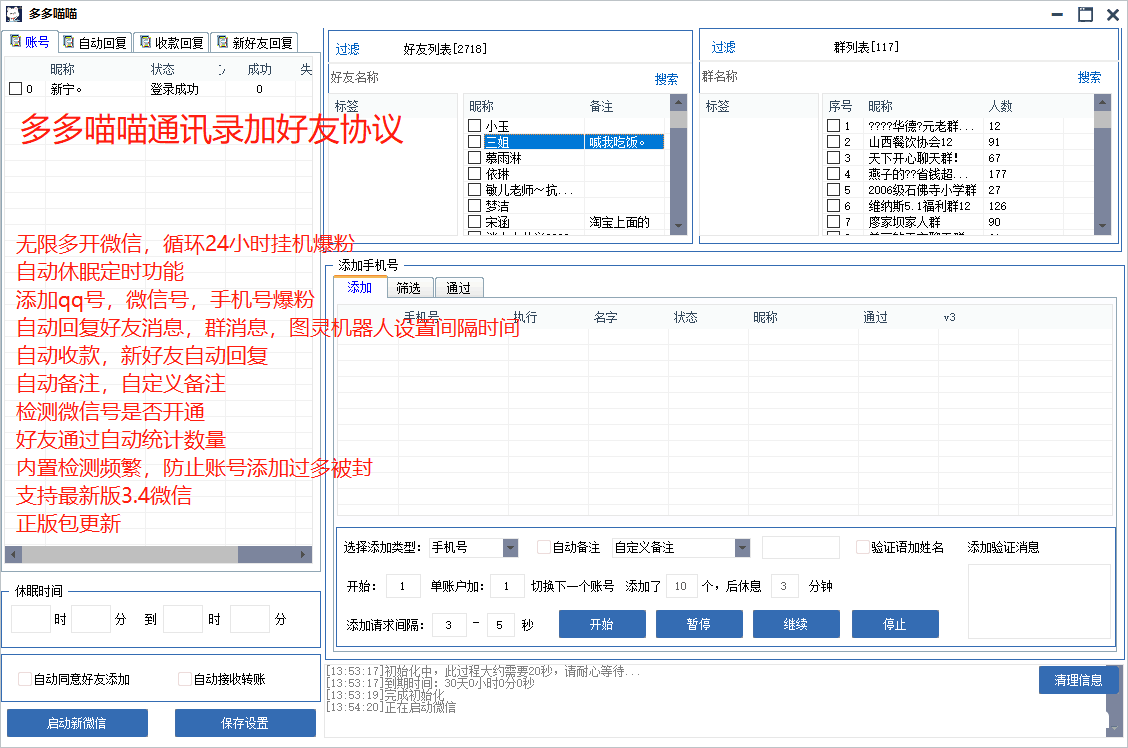Switch to the 新好友回复 tab
Image resolution: width=1128 pixels, height=748 pixels.
[255, 42]
